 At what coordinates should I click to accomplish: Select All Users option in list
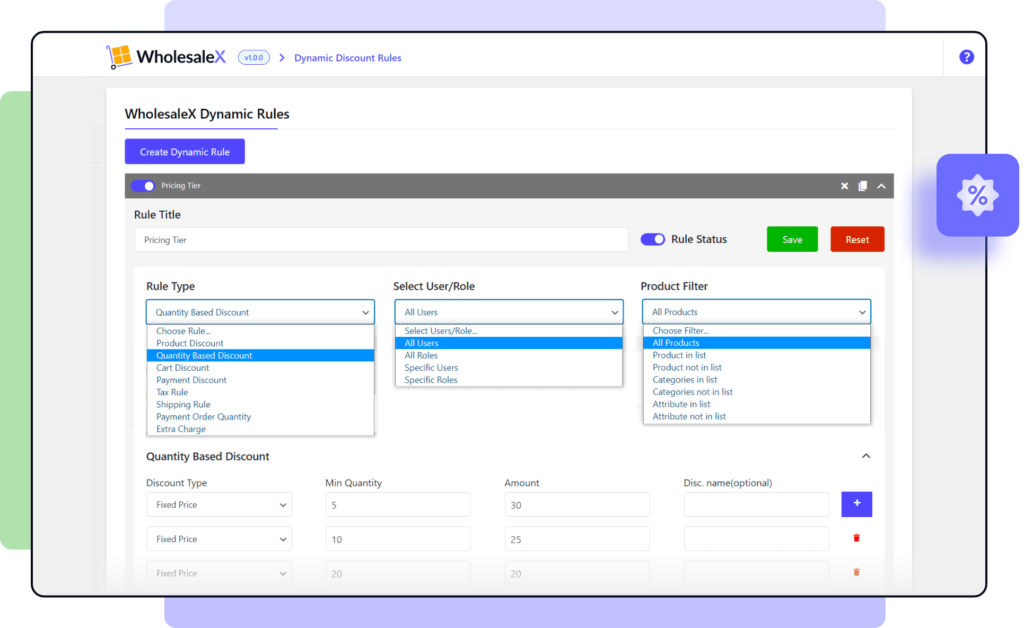point(509,343)
